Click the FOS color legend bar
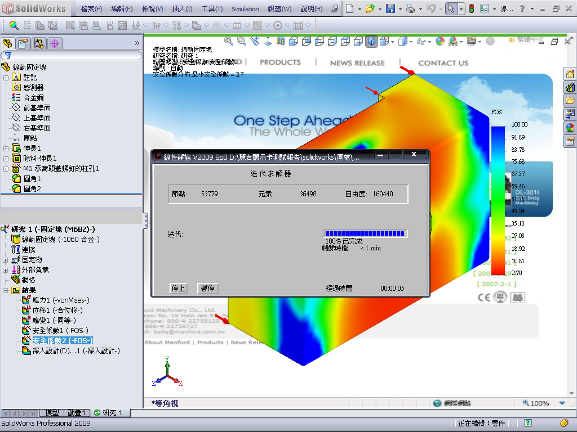577x432 pixels. click(x=498, y=200)
